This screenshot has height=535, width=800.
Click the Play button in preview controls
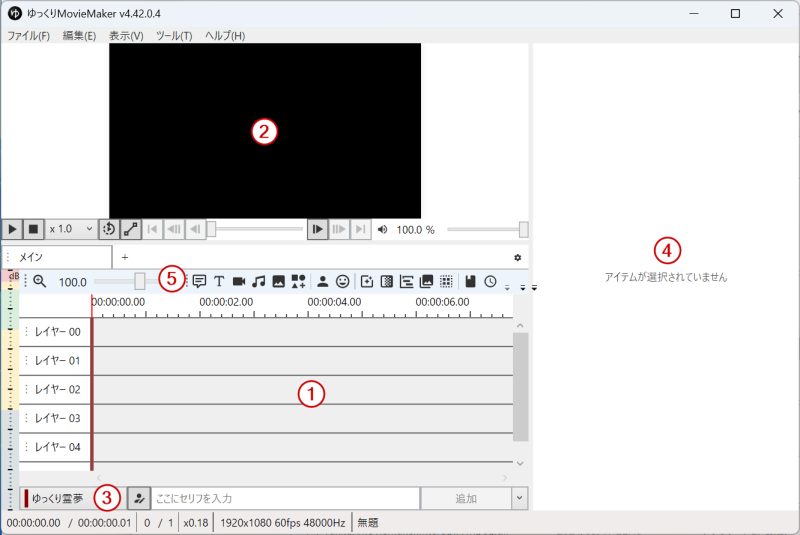(x=13, y=229)
